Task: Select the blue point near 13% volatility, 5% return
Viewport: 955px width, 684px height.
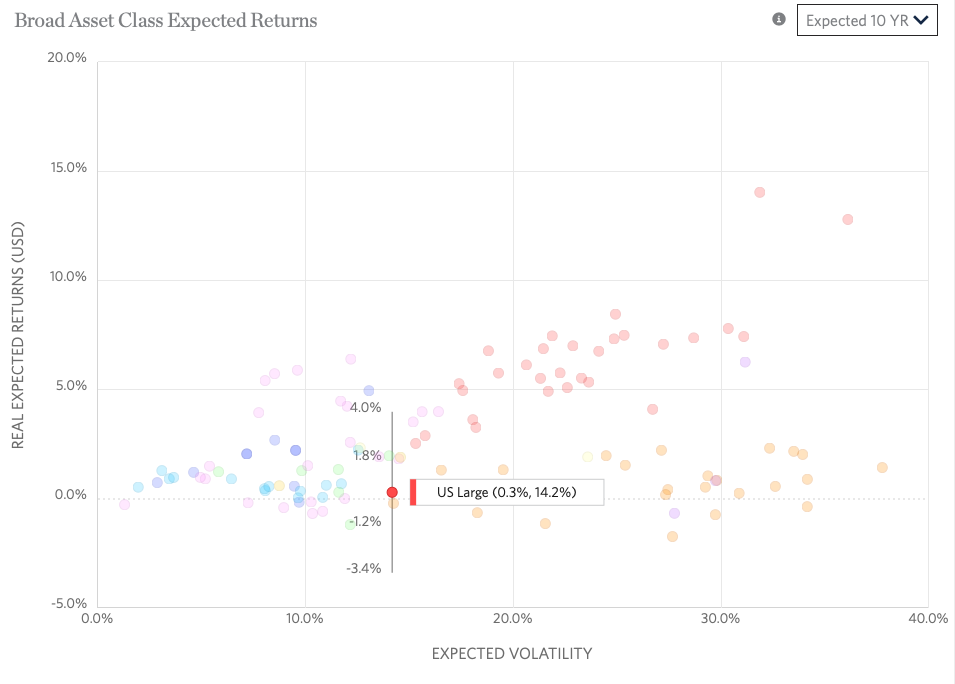Action: [369, 391]
